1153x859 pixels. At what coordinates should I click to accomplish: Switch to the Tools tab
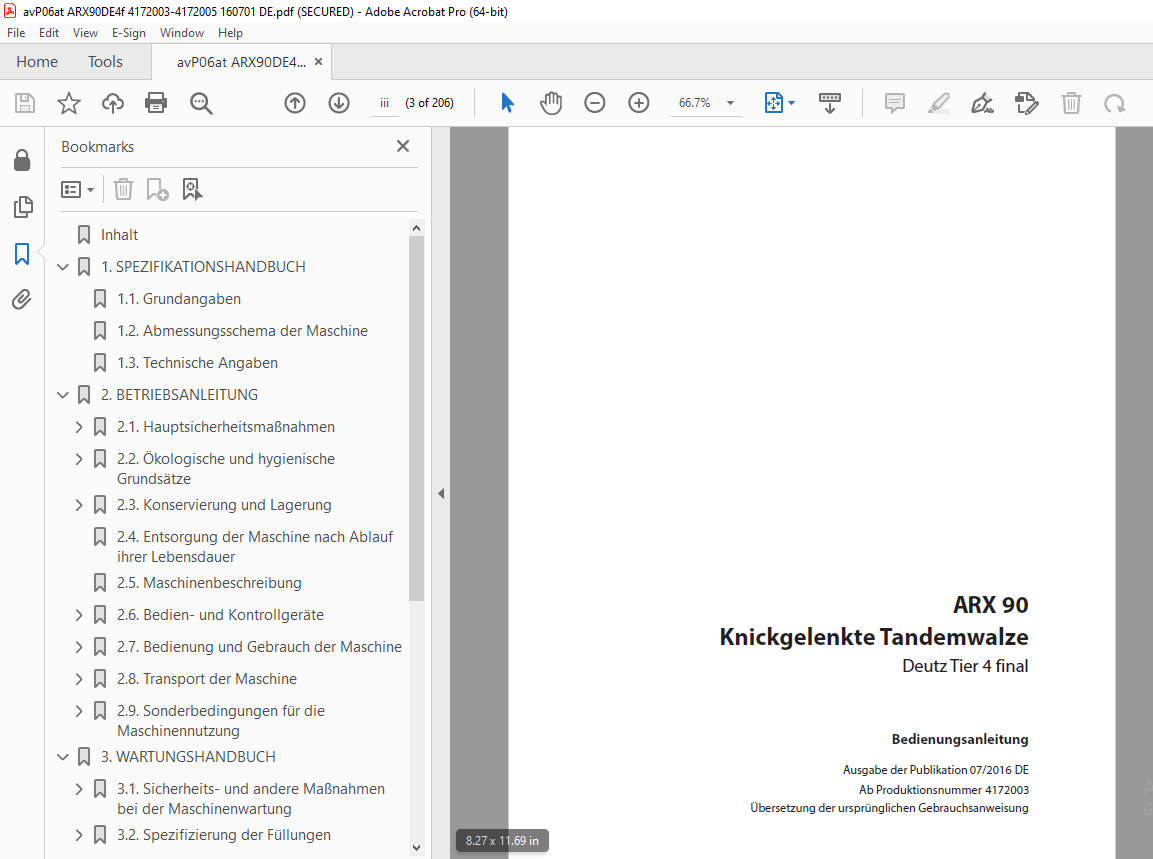click(x=105, y=62)
